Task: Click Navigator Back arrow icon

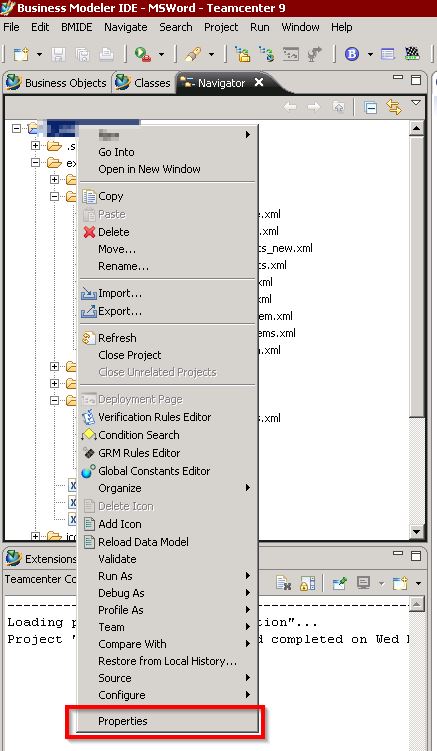Action: pyautogui.click(x=290, y=107)
